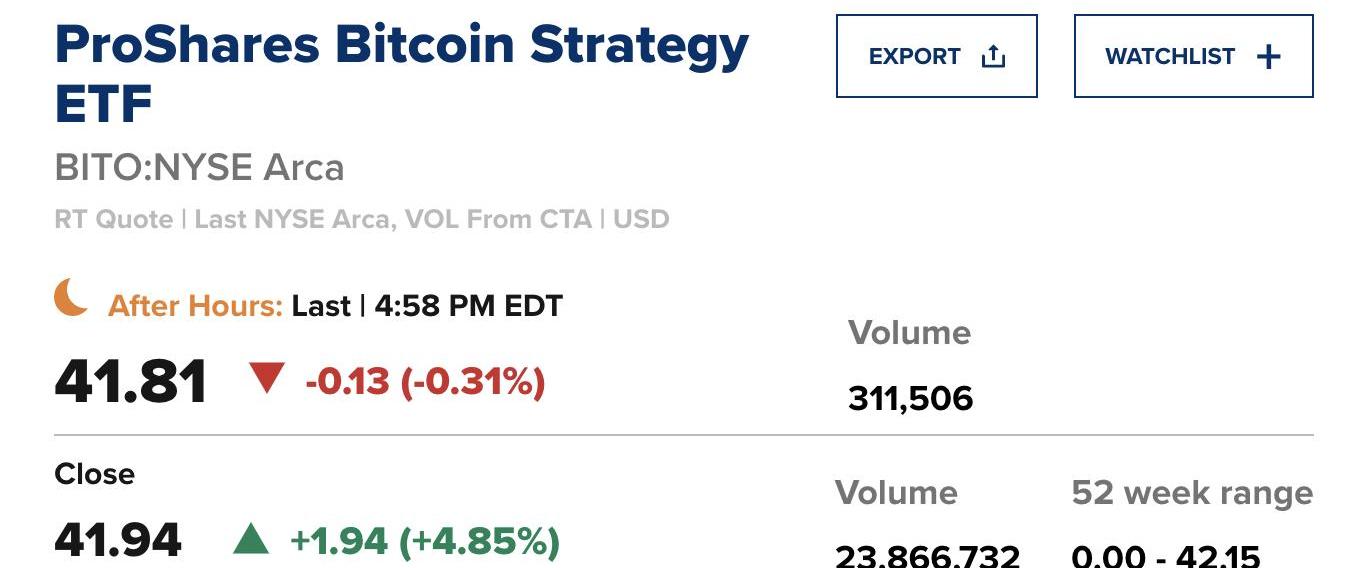Click the green +1.94 (+4.85%) change
The image size is (1352, 568).
[x=424, y=541]
